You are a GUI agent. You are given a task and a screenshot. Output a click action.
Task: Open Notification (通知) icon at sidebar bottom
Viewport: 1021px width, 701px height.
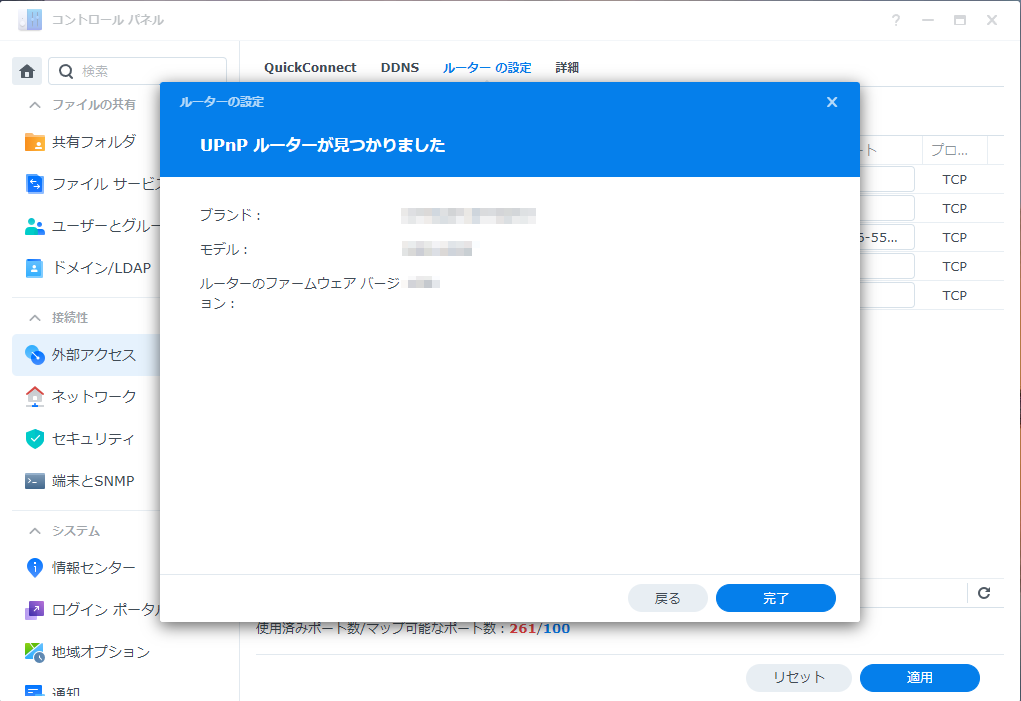click(35, 693)
